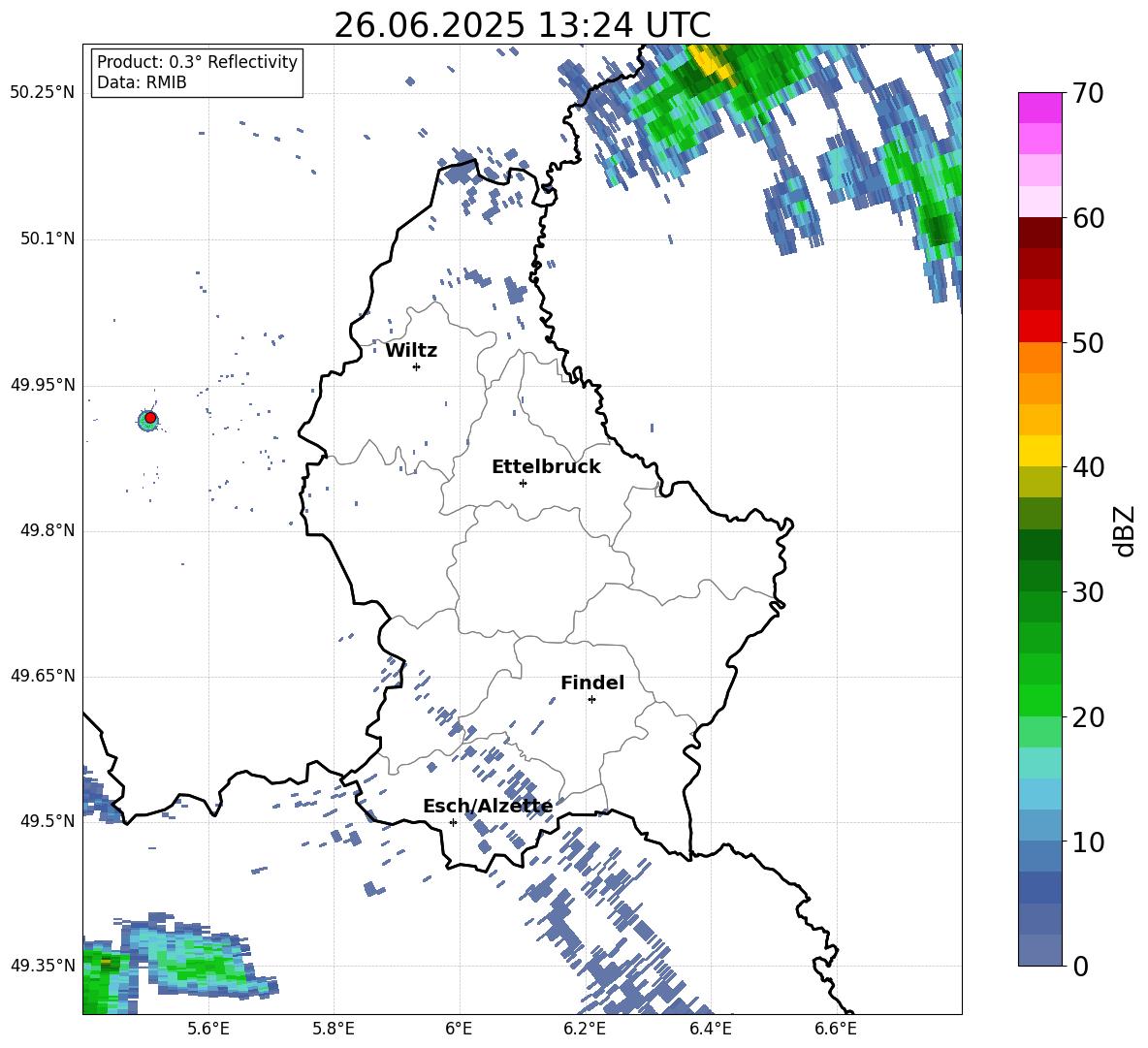
Task: Click the 50.25°N latitude label
Action: [43, 93]
